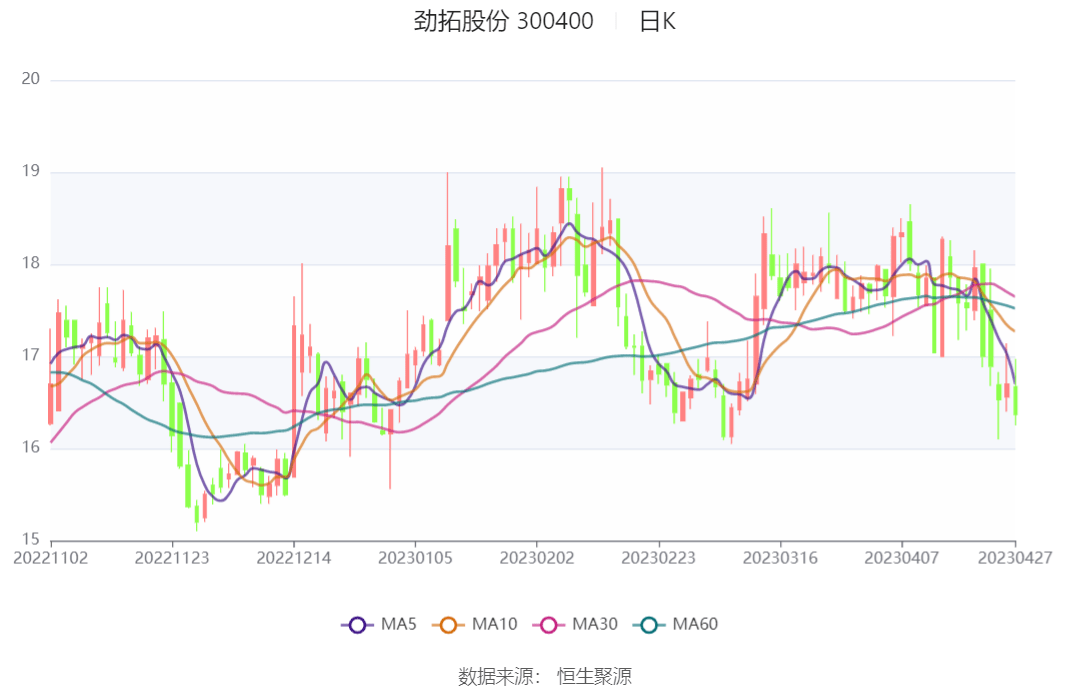Click the y-axis value 20
Image resolution: width=1090 pixels, height=689 pixels.
coord(31,79)
